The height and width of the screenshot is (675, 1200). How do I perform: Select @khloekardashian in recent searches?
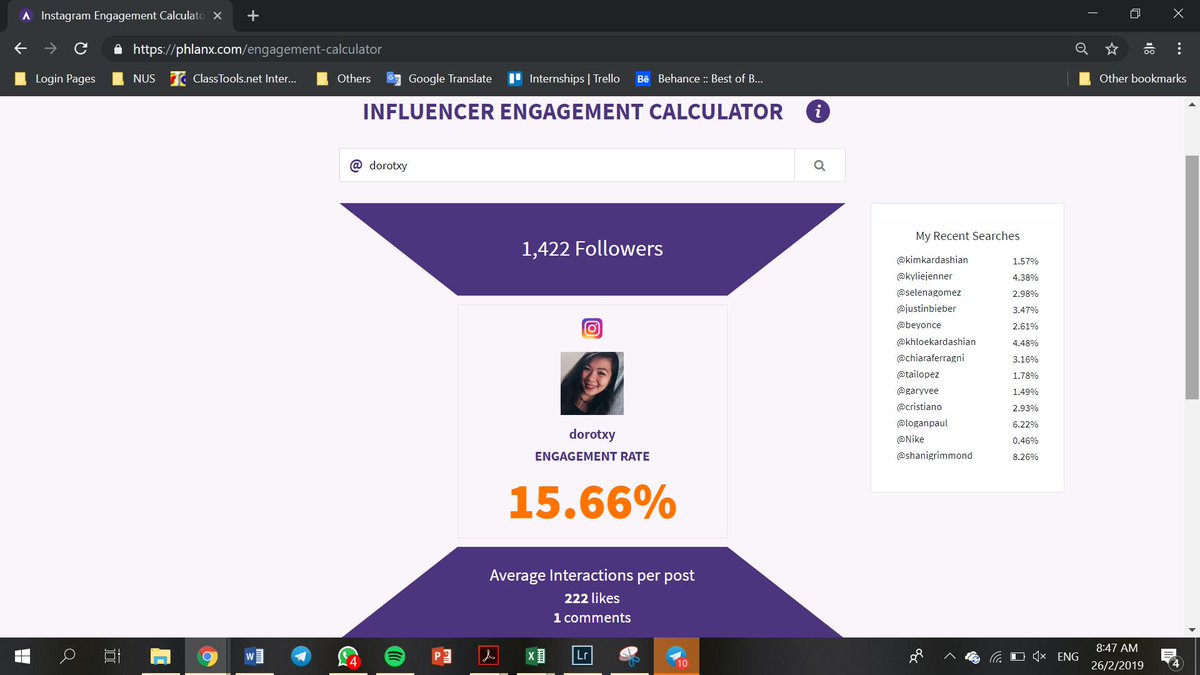936,341
